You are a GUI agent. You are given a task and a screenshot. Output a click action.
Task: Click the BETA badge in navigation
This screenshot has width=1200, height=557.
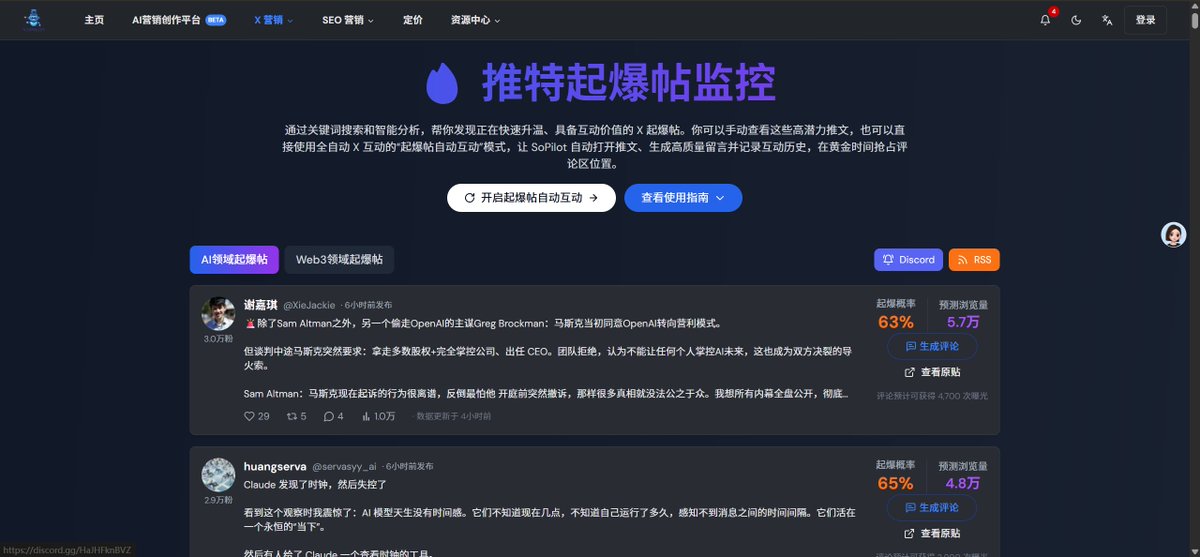[216, 20]
